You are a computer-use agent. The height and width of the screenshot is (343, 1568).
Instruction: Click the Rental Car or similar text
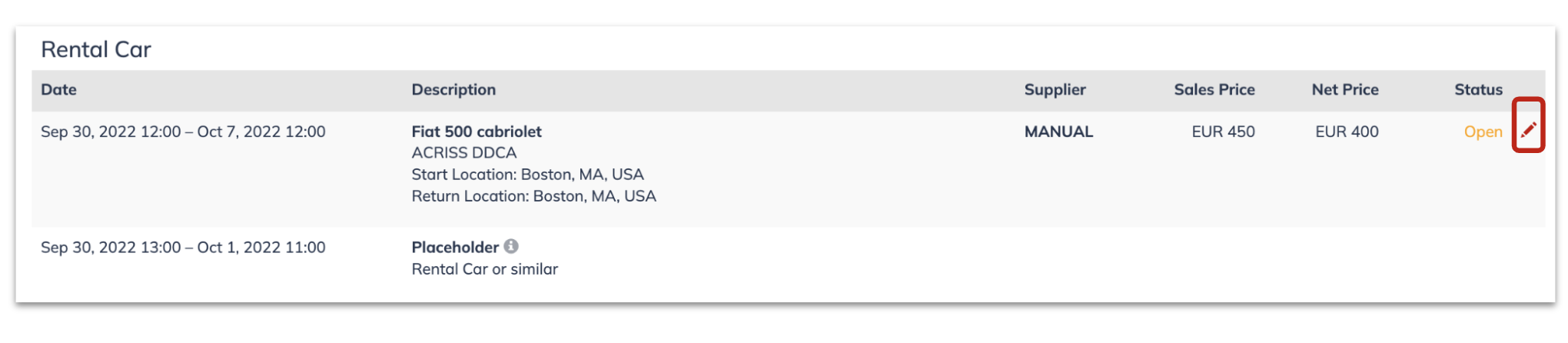coord(485,269)
